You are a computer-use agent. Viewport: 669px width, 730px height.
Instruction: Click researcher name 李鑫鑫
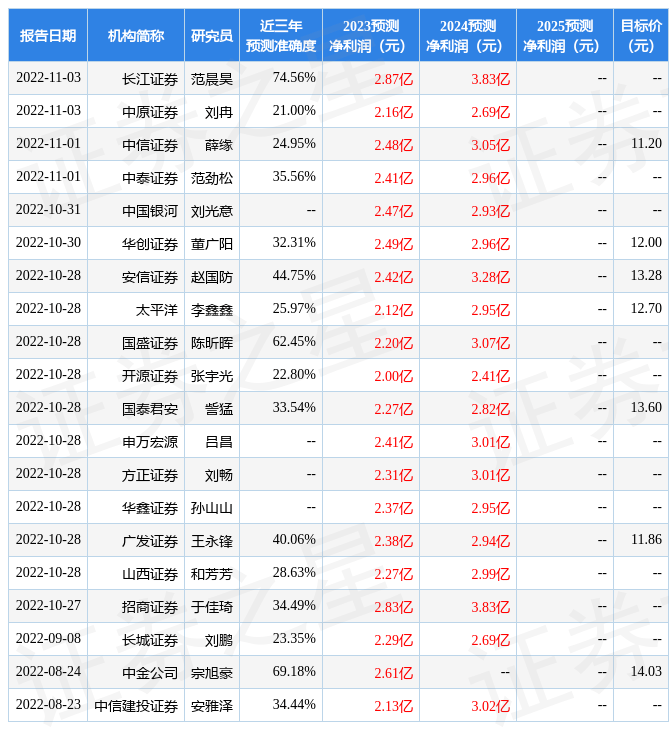(212, 310)
